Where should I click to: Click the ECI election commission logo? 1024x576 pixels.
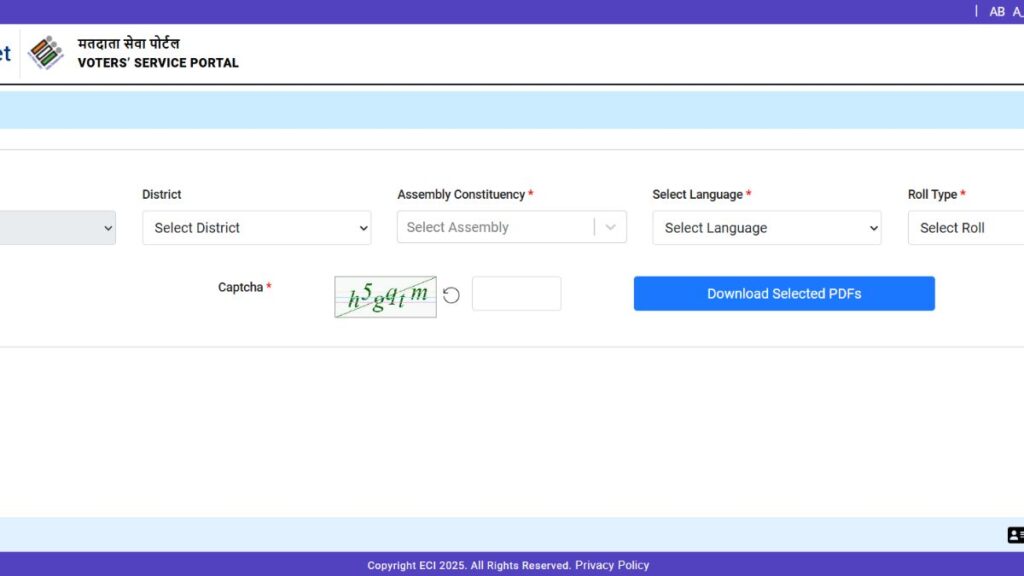click(46, 53)
